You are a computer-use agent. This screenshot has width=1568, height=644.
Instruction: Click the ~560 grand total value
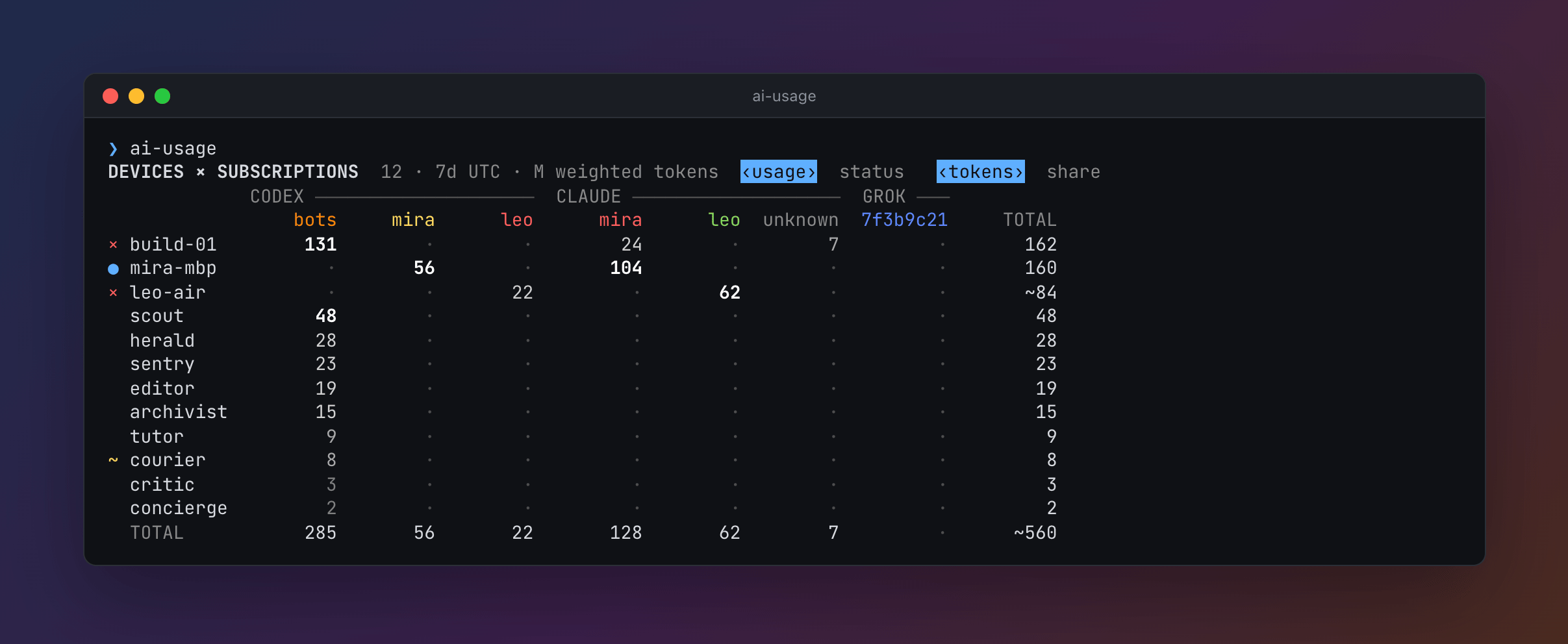pyautogui.click(x=1035, y=533)
